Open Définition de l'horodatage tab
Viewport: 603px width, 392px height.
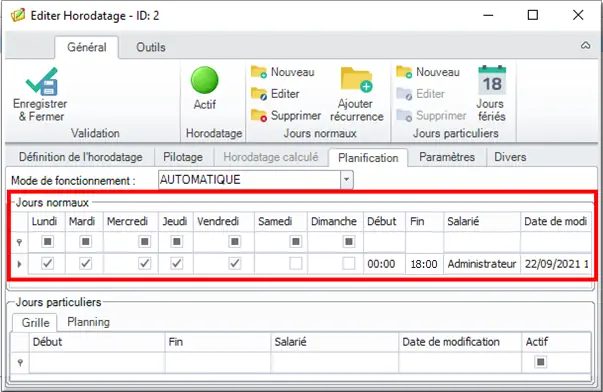(81, 157)
